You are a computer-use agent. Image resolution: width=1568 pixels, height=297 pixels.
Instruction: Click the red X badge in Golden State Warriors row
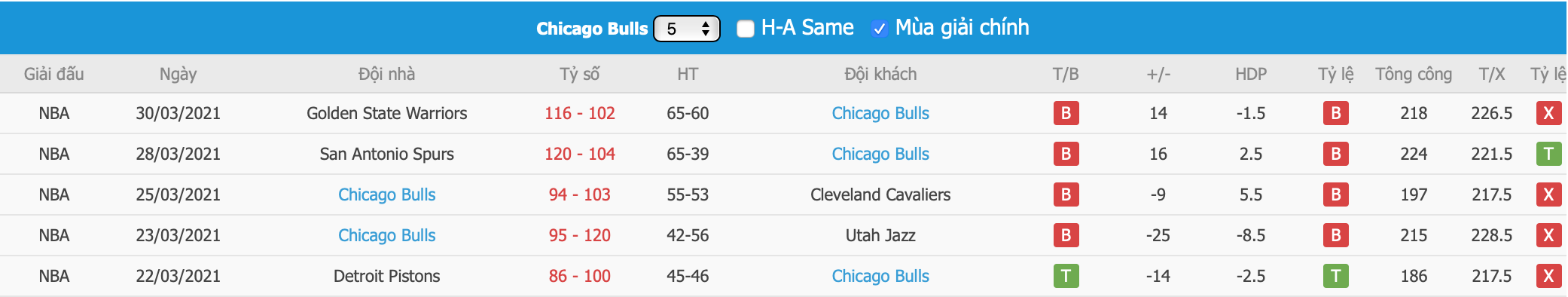(1548, 113)
